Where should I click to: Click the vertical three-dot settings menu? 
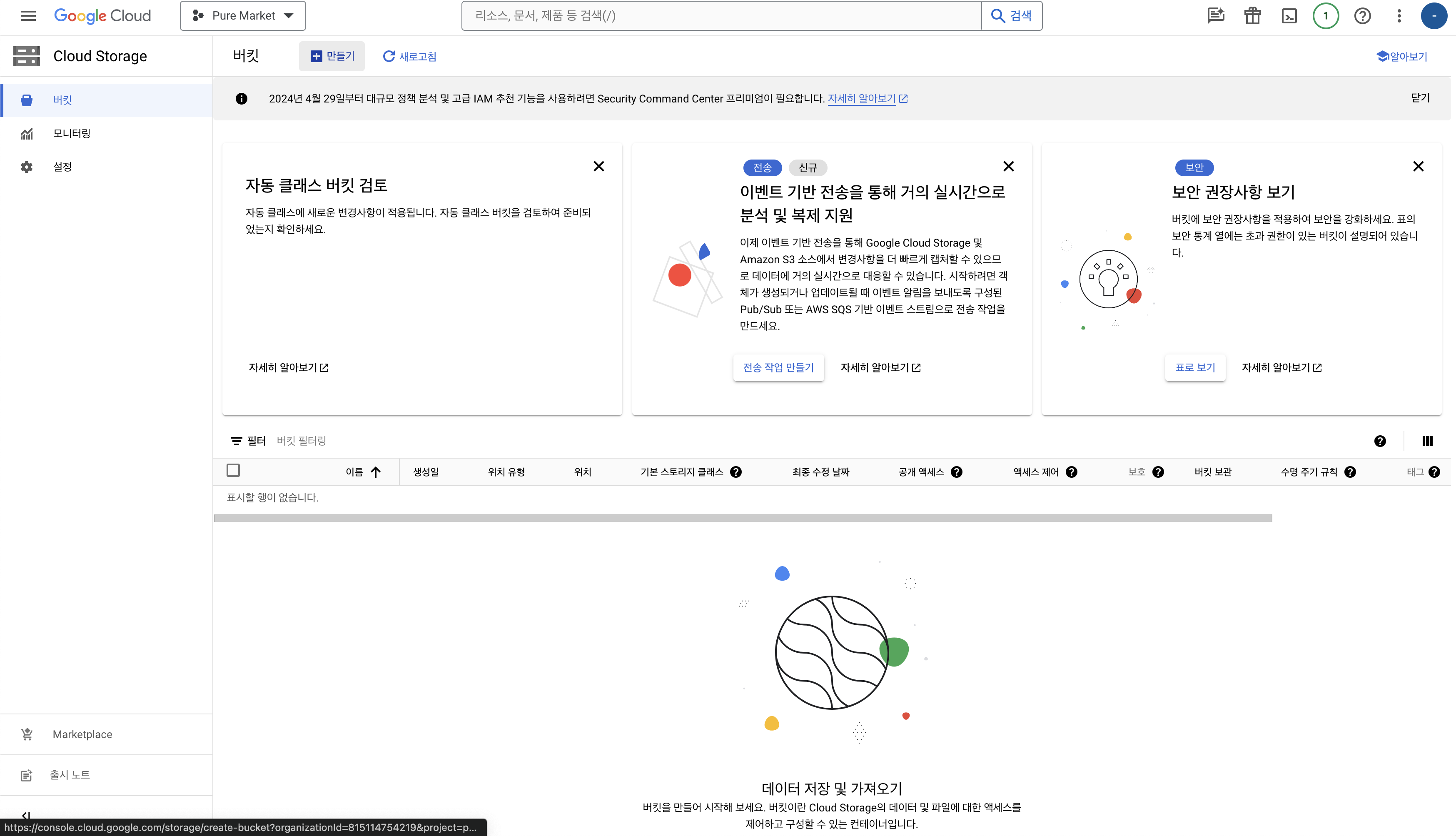tap(1399, 15)
